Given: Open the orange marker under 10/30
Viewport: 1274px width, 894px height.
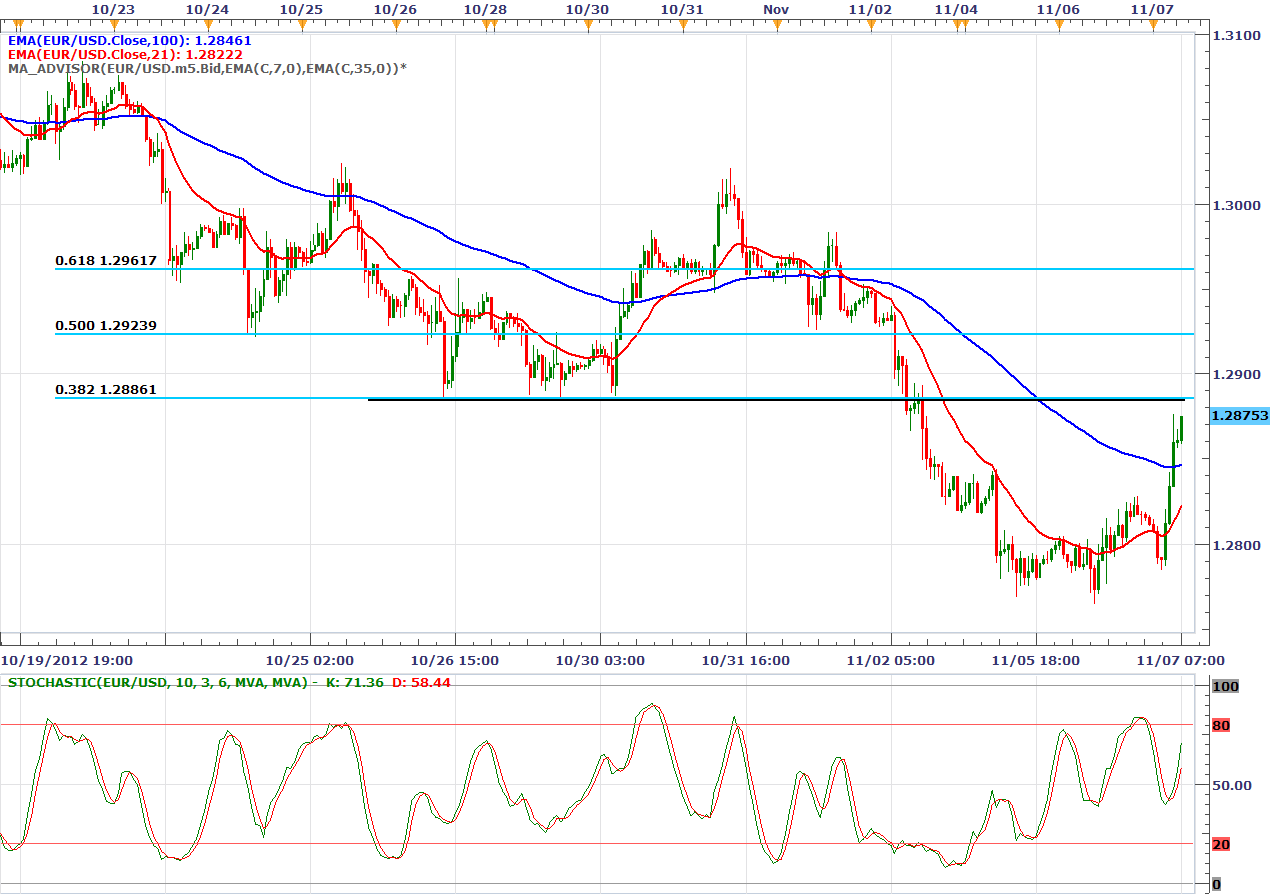Looking at the screenshot, I should coord(587,23).
